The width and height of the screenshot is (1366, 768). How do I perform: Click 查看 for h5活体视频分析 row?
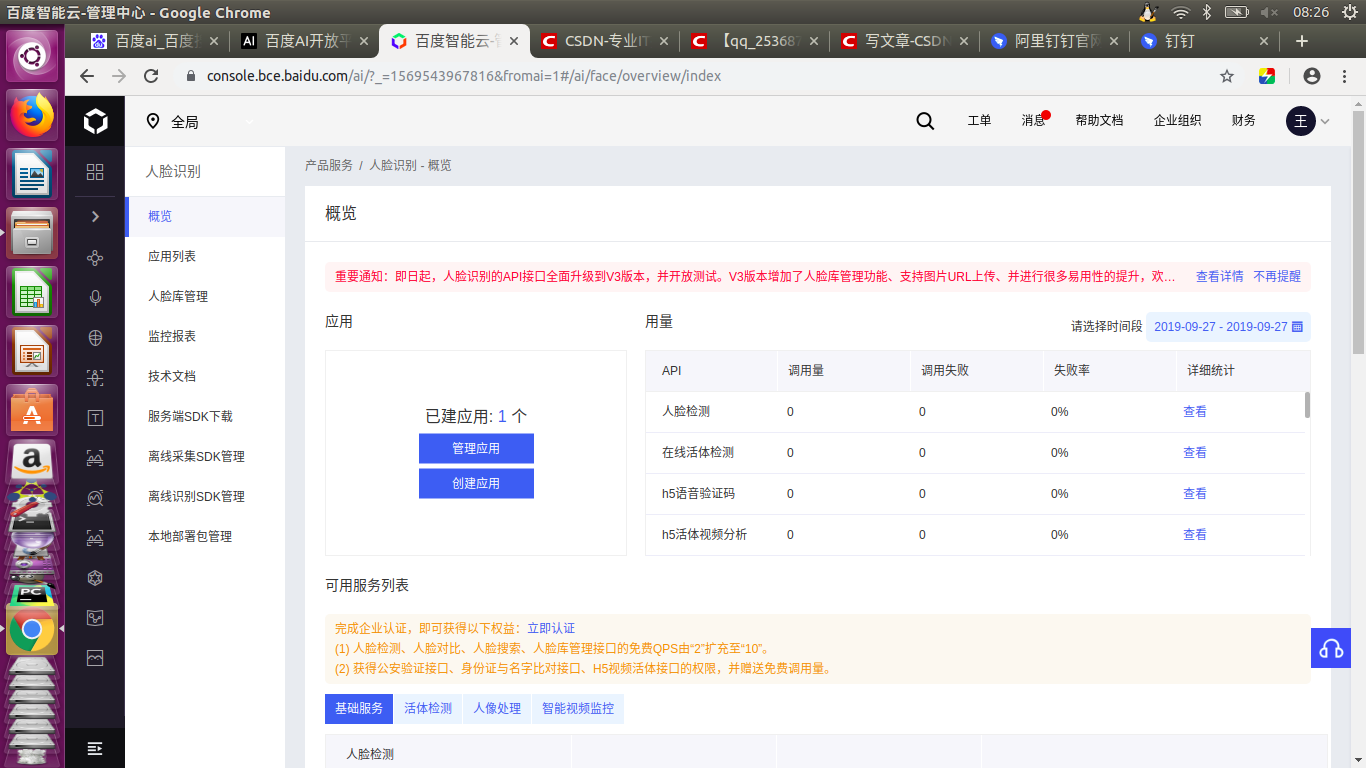click(1195, 534)
